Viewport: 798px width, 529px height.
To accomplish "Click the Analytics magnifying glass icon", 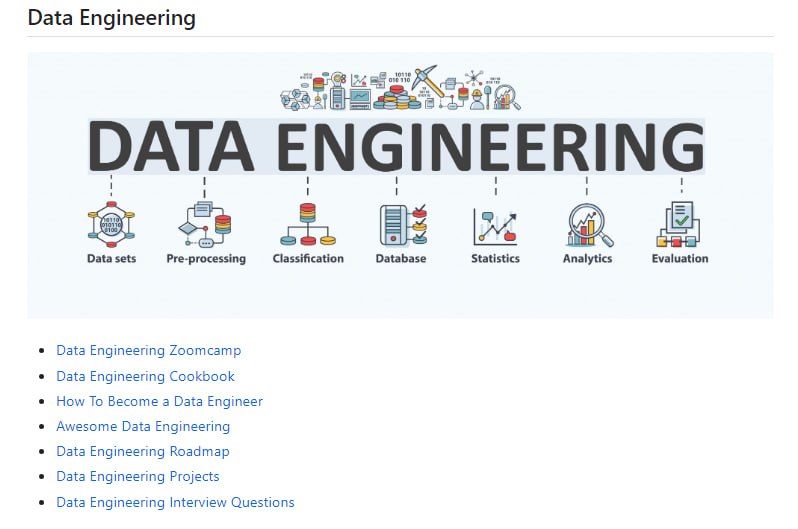I will click(588, 225).
